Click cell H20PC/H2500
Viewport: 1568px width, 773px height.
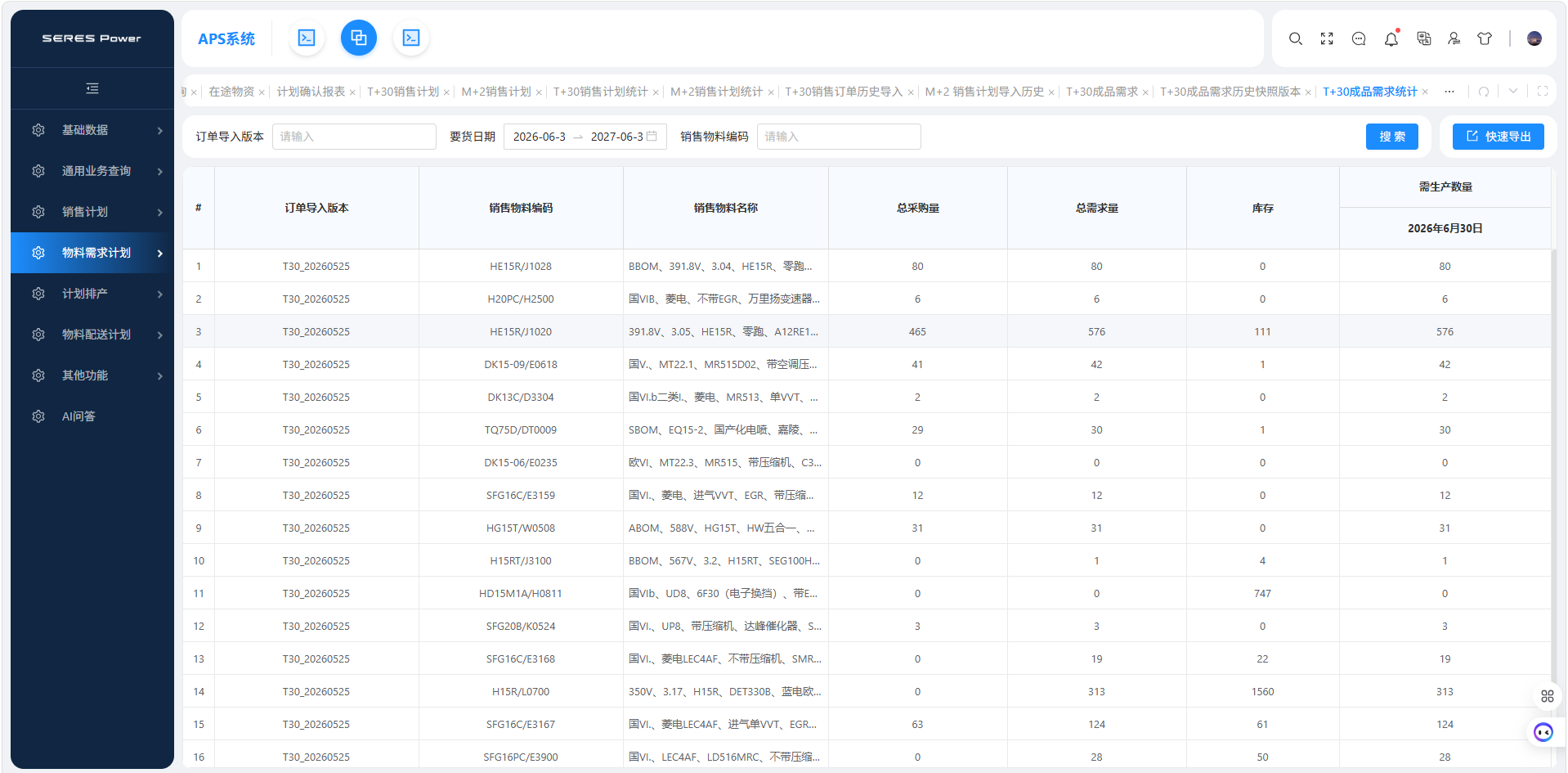(x=521, y=299)
